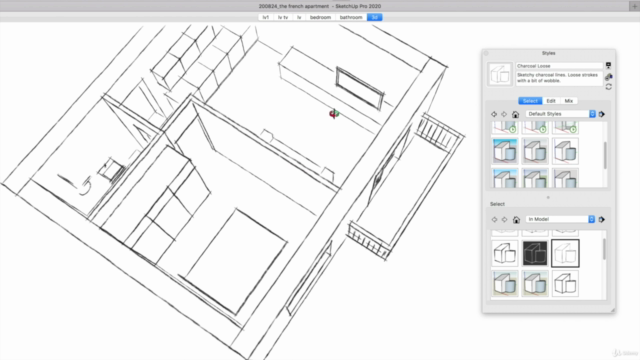
Task: Pick the blue-sky style in Default Styles
Action: point(505,151)
